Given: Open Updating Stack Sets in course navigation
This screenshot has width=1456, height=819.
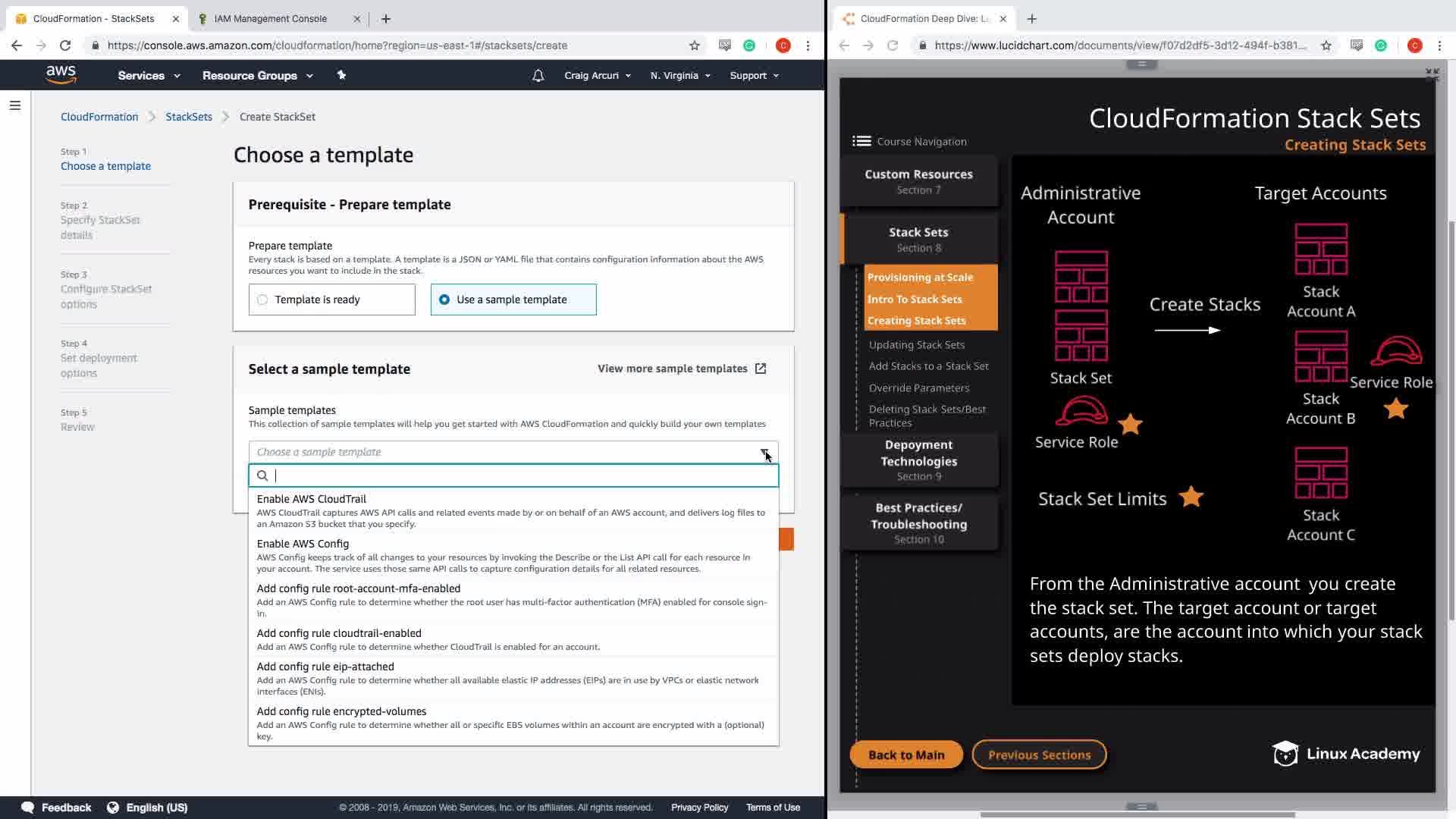Looking at the screenshot, I should coord(917,344).
